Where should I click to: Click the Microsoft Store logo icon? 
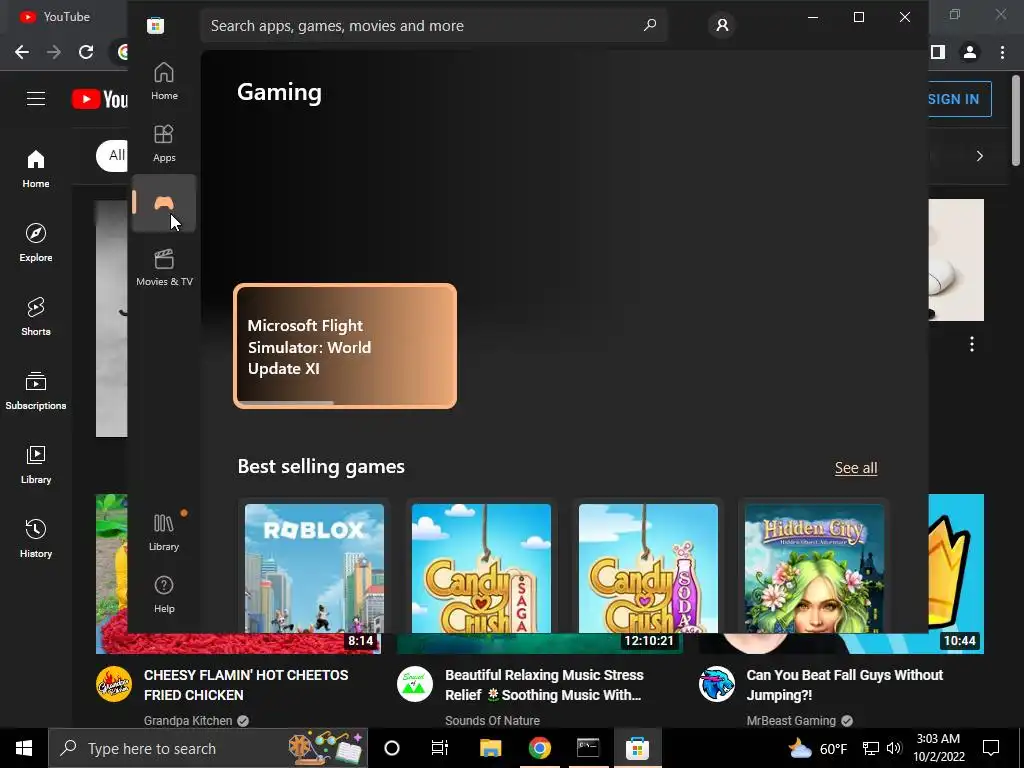pos(155,25)
